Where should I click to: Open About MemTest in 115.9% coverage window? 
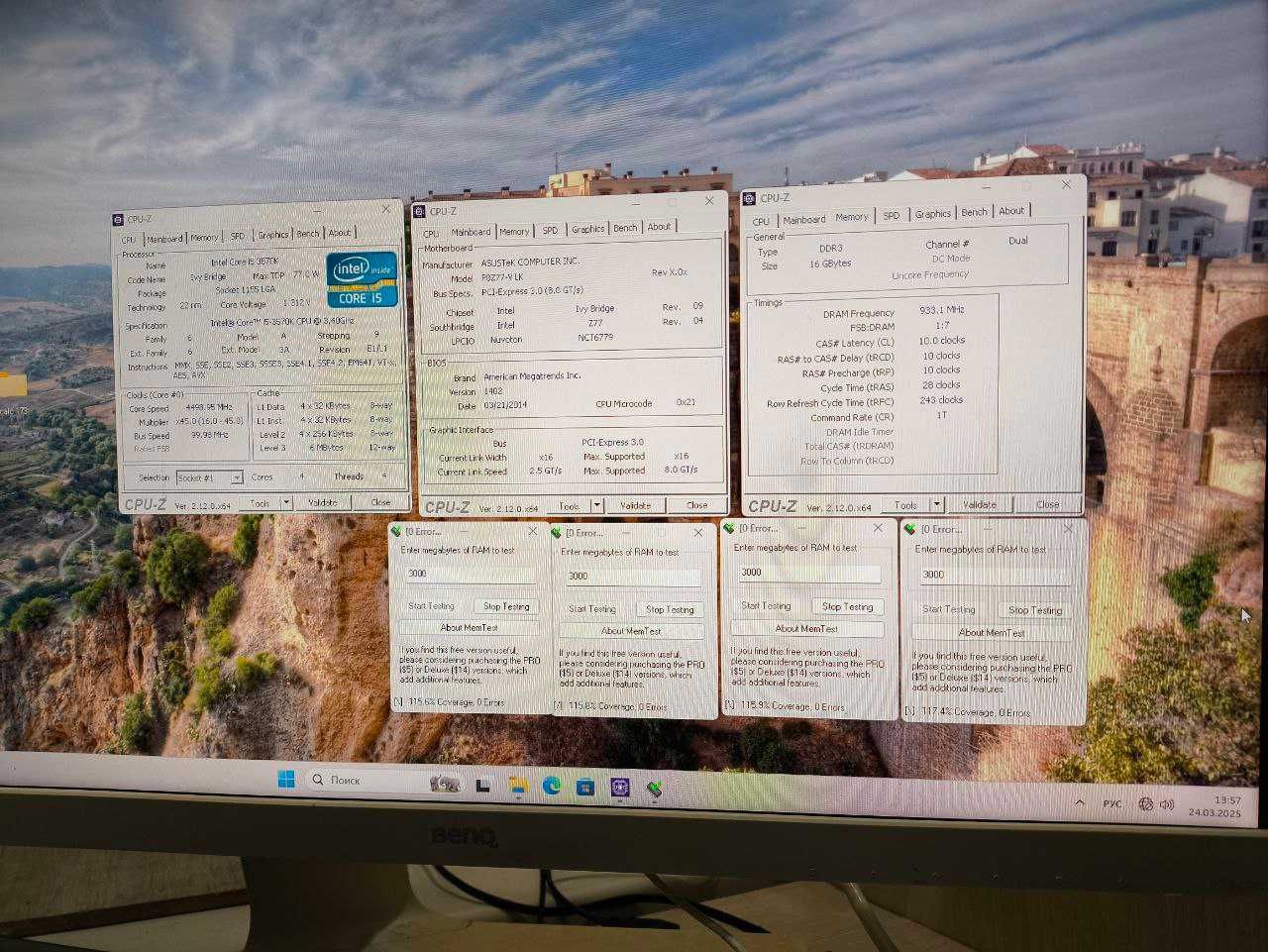click(806, 628)
